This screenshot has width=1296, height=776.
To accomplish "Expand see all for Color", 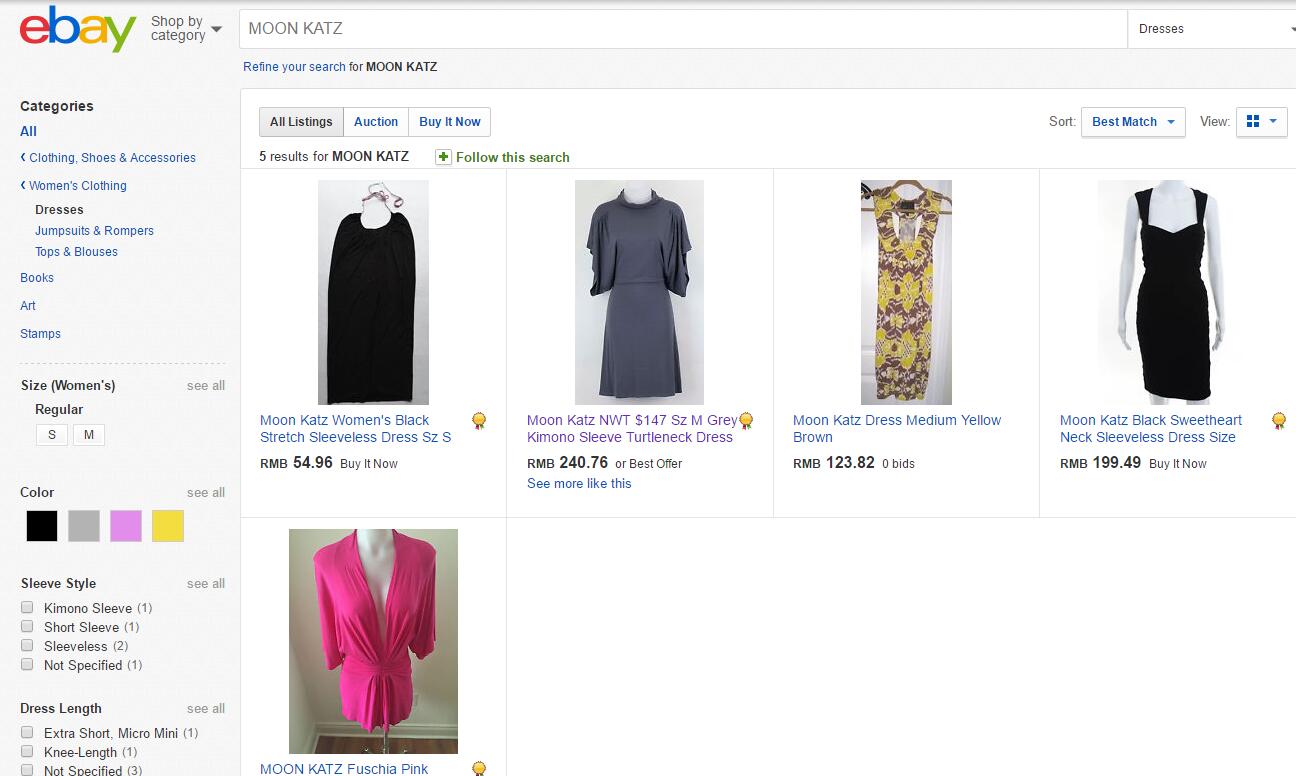I will pos(206,493).
